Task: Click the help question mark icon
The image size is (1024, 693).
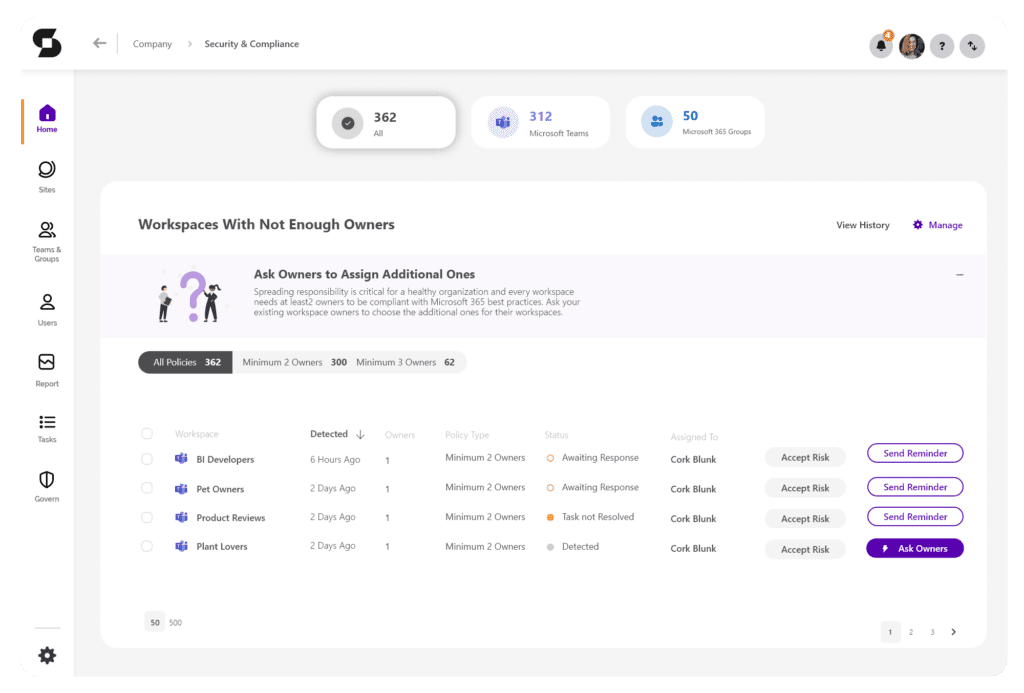Action: (941, 45)
